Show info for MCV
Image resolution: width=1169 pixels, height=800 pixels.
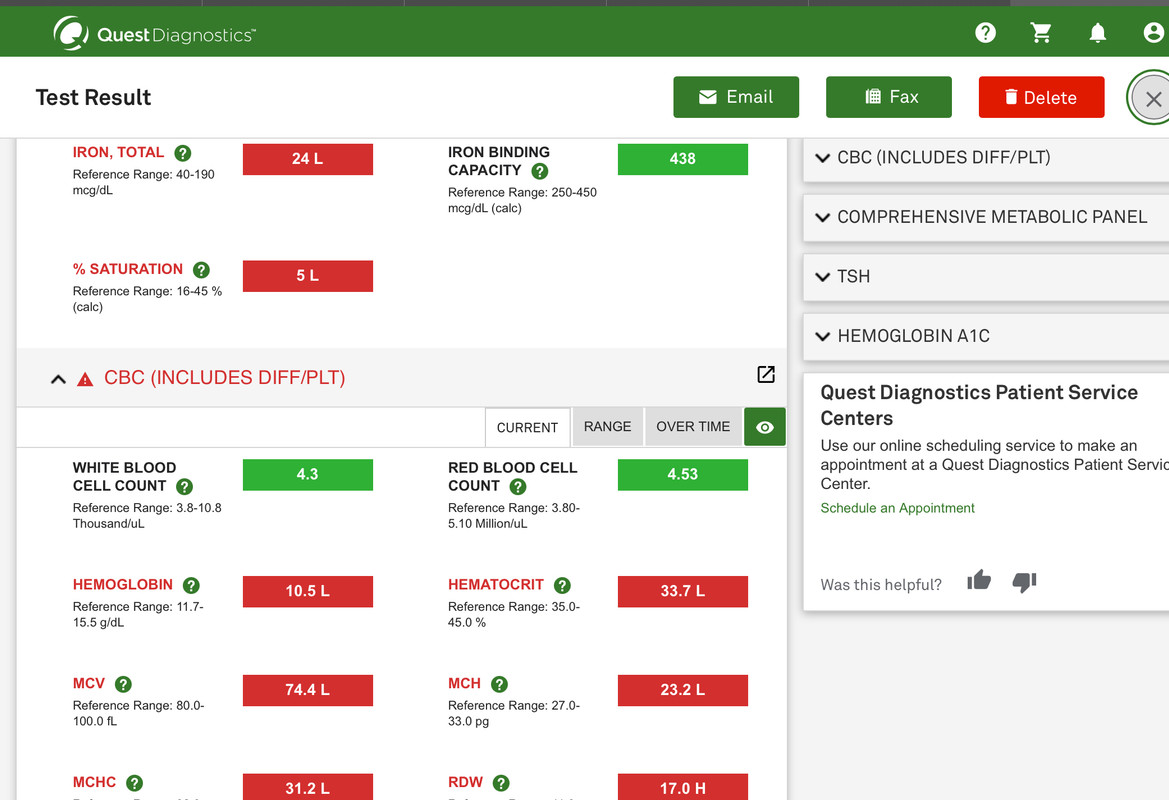tap(123, 684)
